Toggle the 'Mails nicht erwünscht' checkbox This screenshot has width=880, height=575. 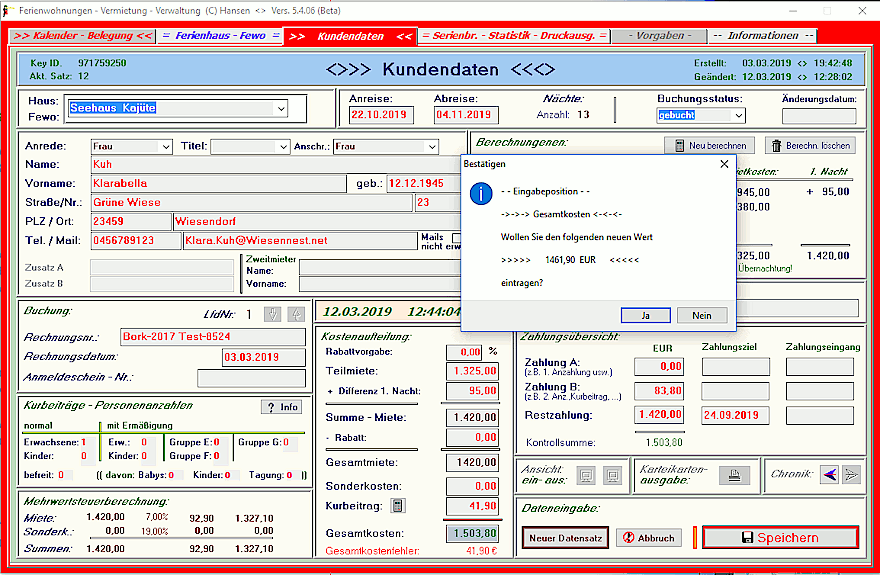[x=457, y=238]
